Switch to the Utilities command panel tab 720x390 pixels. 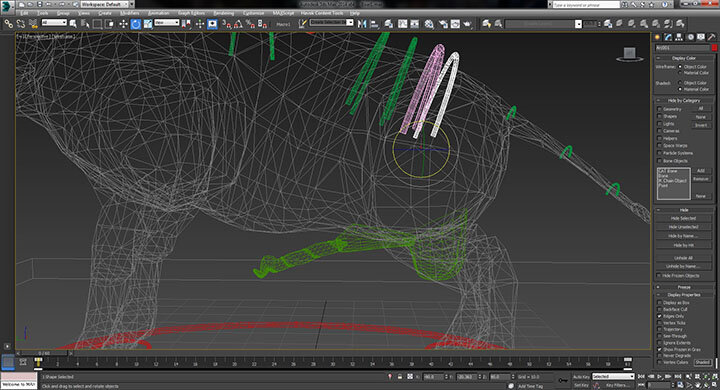coord(711,37)
